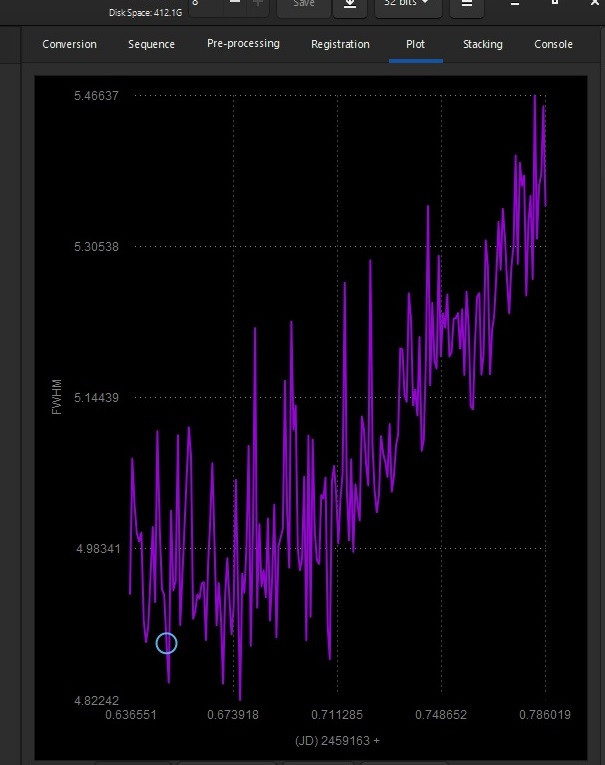The image size is (605, 765).
Task: Go to the Pre-processing tab
Action: coord(243,44)
